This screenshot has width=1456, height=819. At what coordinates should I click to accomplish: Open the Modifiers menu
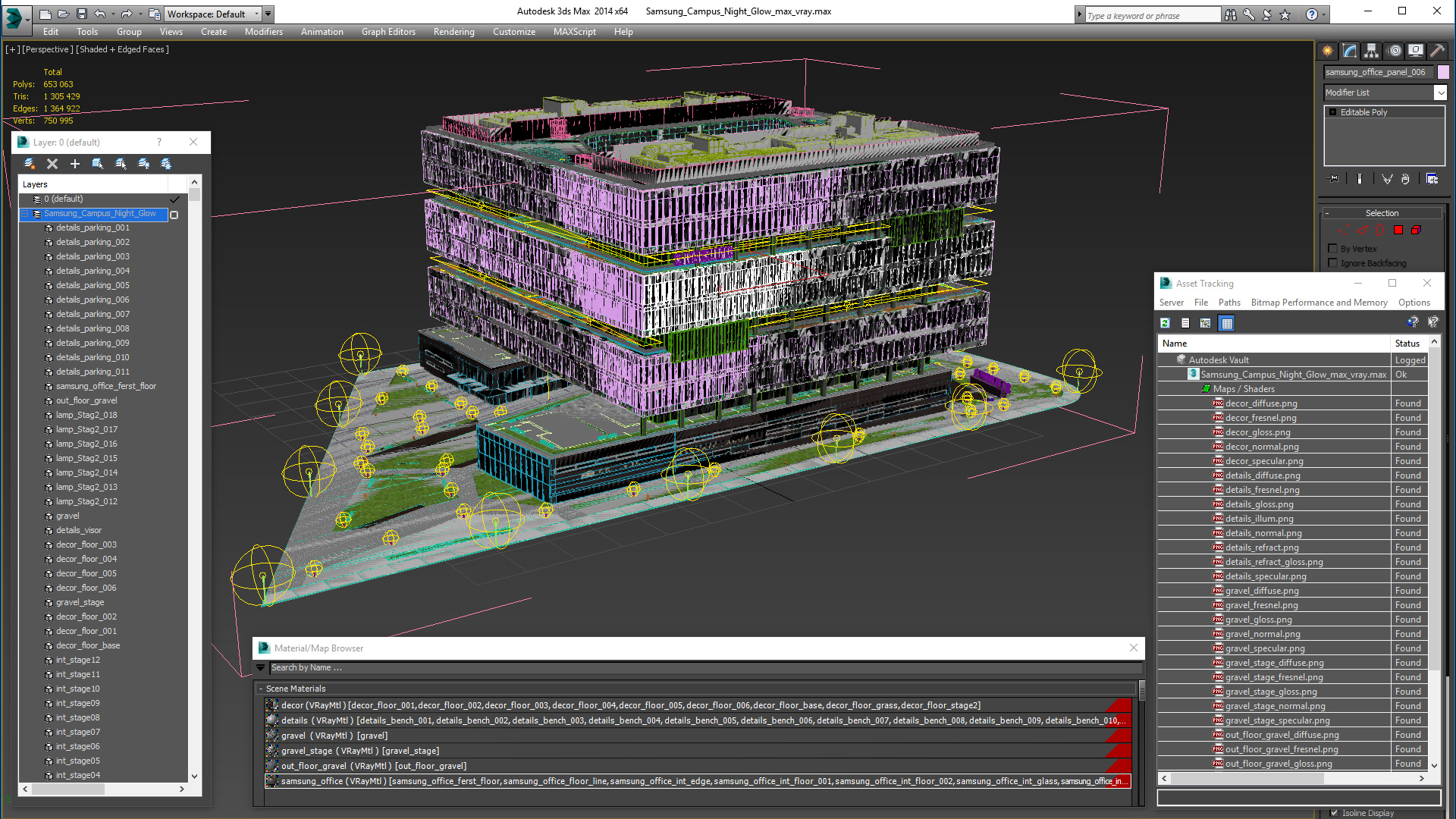[263, 32]
